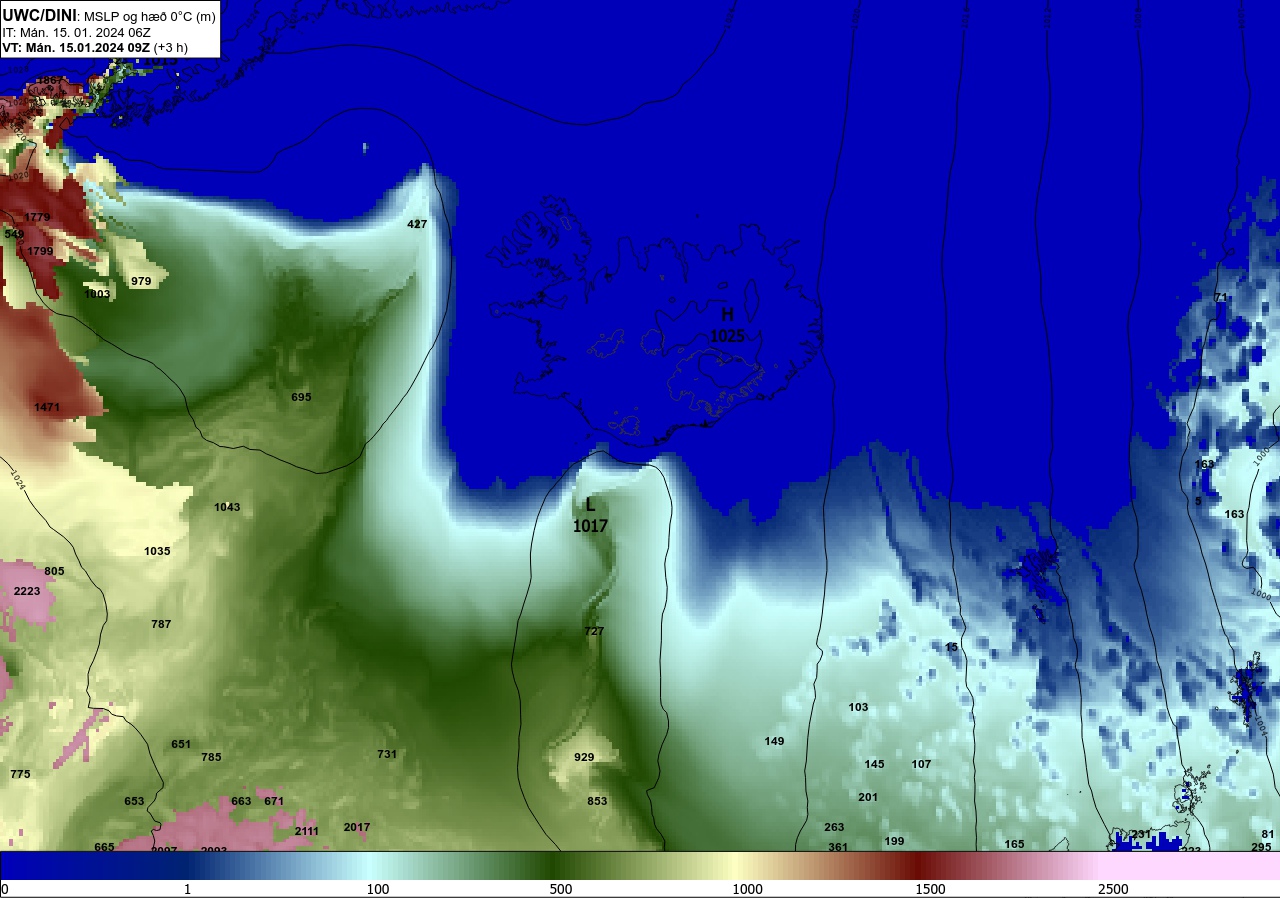The width and height of the screenshot is (1280, 898).
Task: Click the 149 height value
Action: (774, 741)
